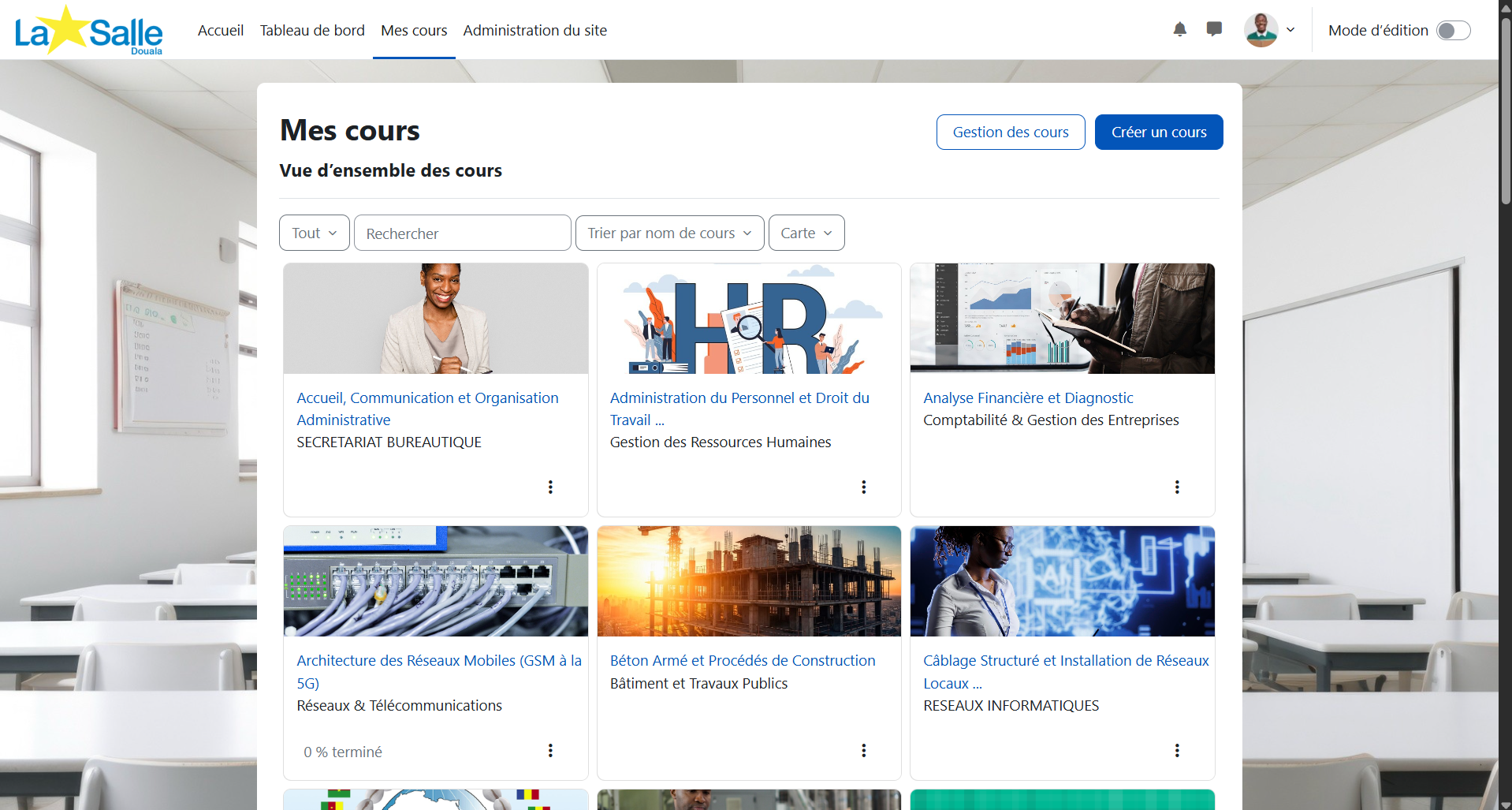
Task: Open the Trier par nom de cours dropdown
Action: pos(669,233)
